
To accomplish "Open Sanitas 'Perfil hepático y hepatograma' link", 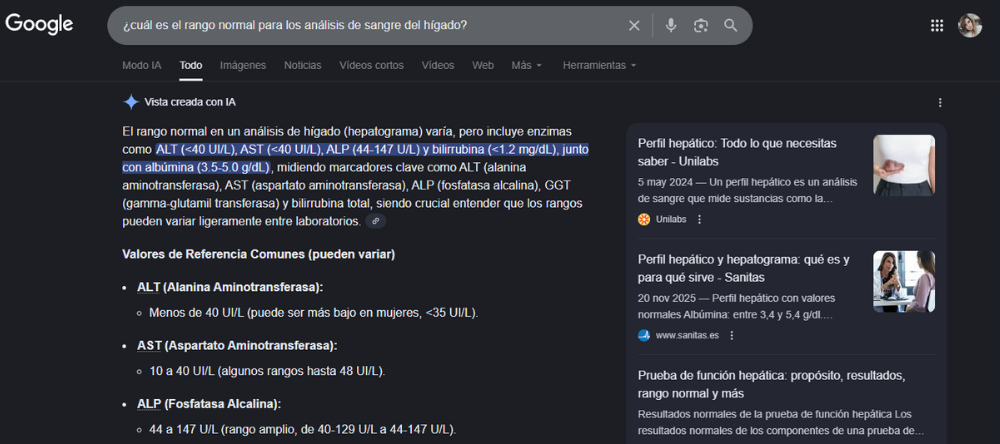I will (x=744, y=268).
